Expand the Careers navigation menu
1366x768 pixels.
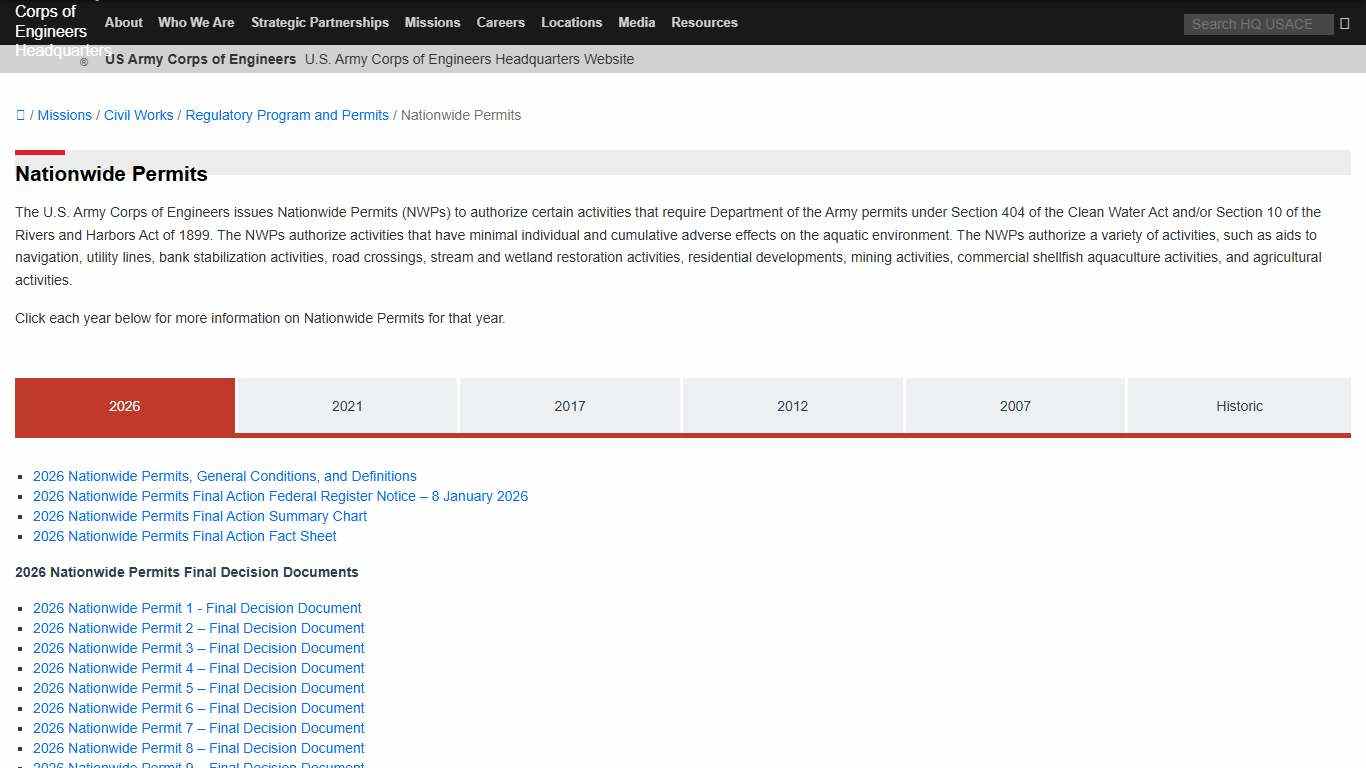pos(500,22)
